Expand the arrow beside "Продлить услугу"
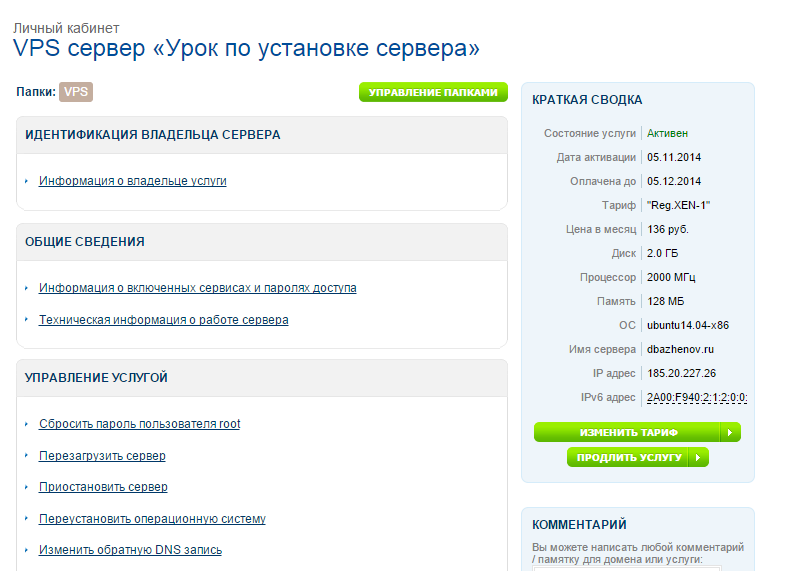This screenshot has height=571, width=786. click(x=699, y=457)
